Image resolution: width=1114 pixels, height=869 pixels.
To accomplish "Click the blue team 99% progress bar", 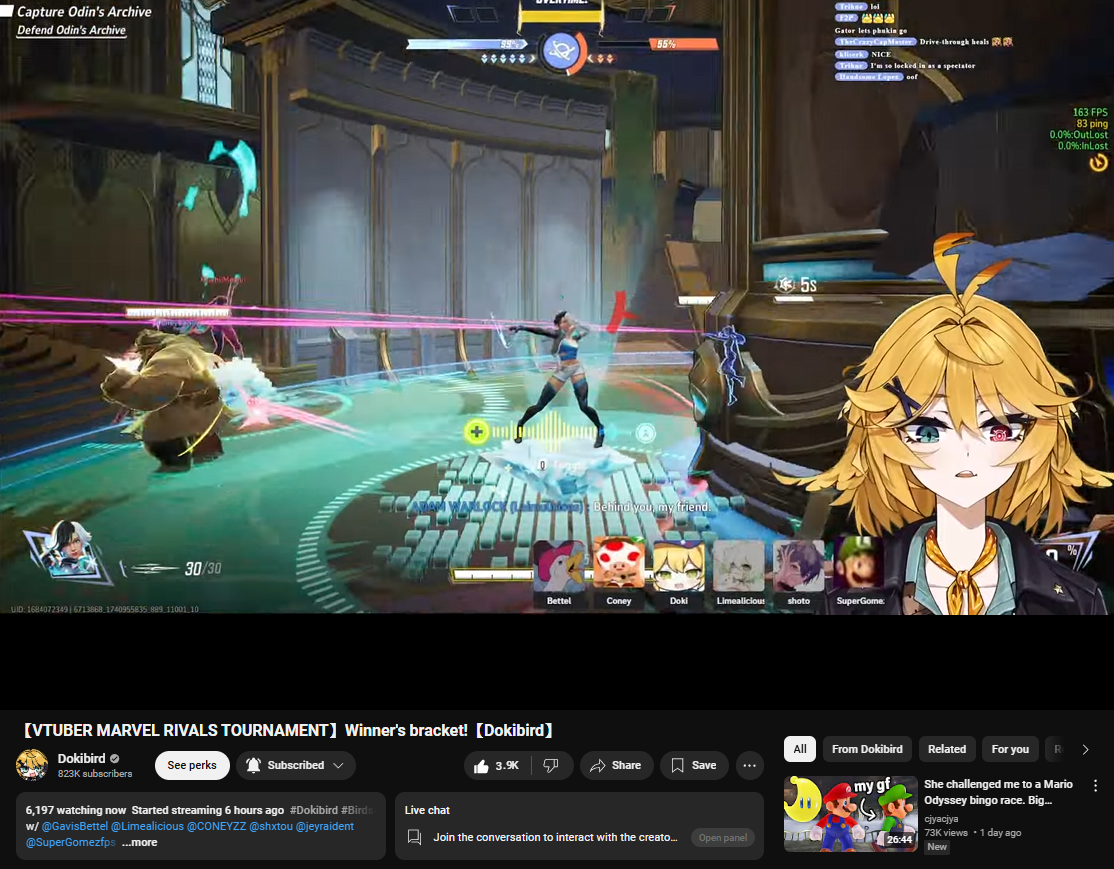I will 467,44.
